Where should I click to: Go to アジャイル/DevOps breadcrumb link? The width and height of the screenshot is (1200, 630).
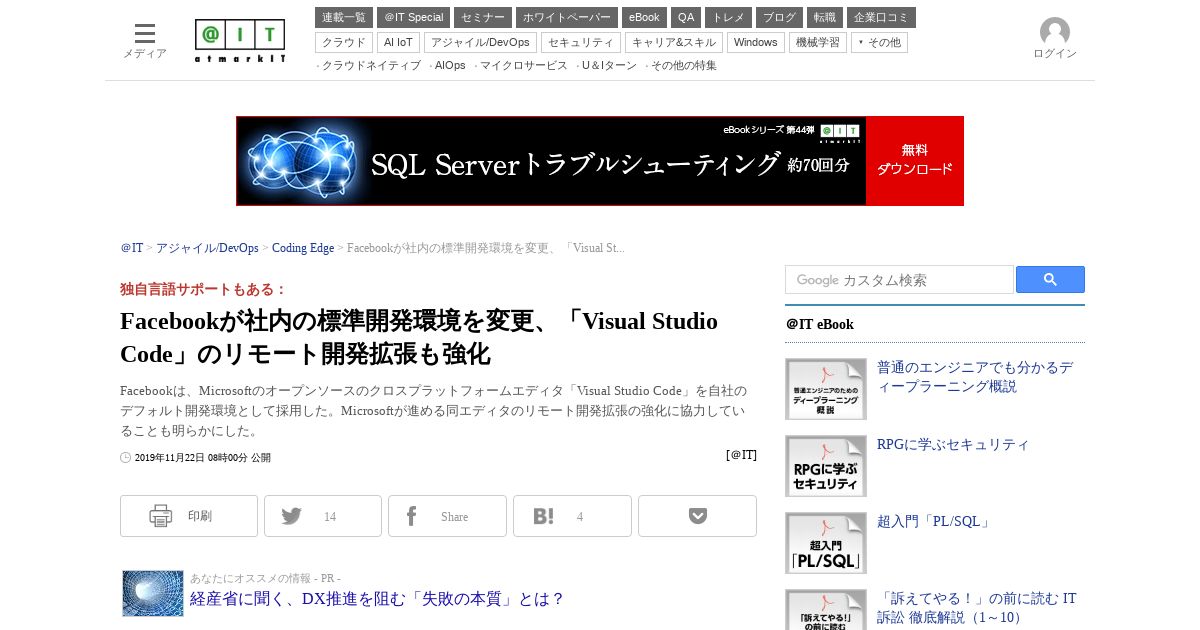(x=207, y=248)
